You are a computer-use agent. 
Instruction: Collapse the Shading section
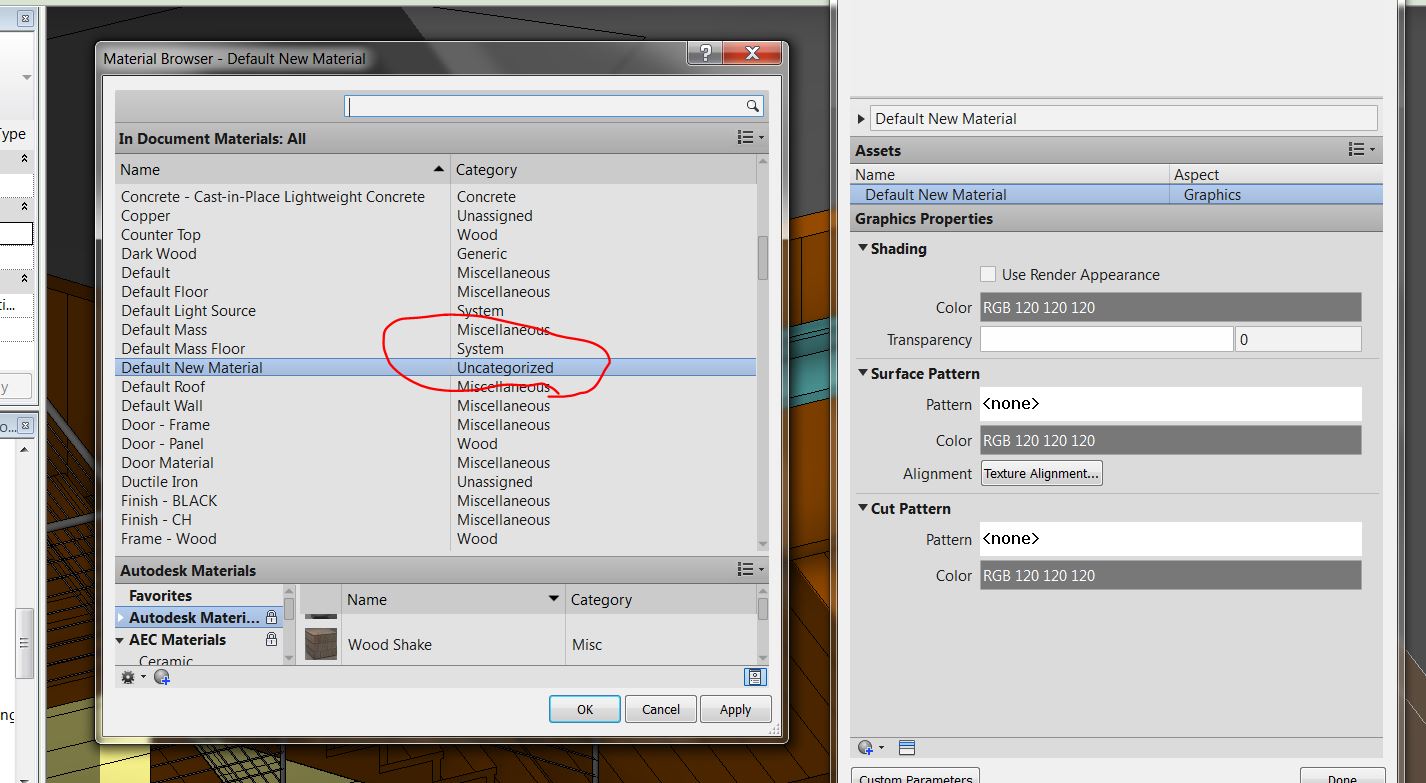(x=863, y=248)
